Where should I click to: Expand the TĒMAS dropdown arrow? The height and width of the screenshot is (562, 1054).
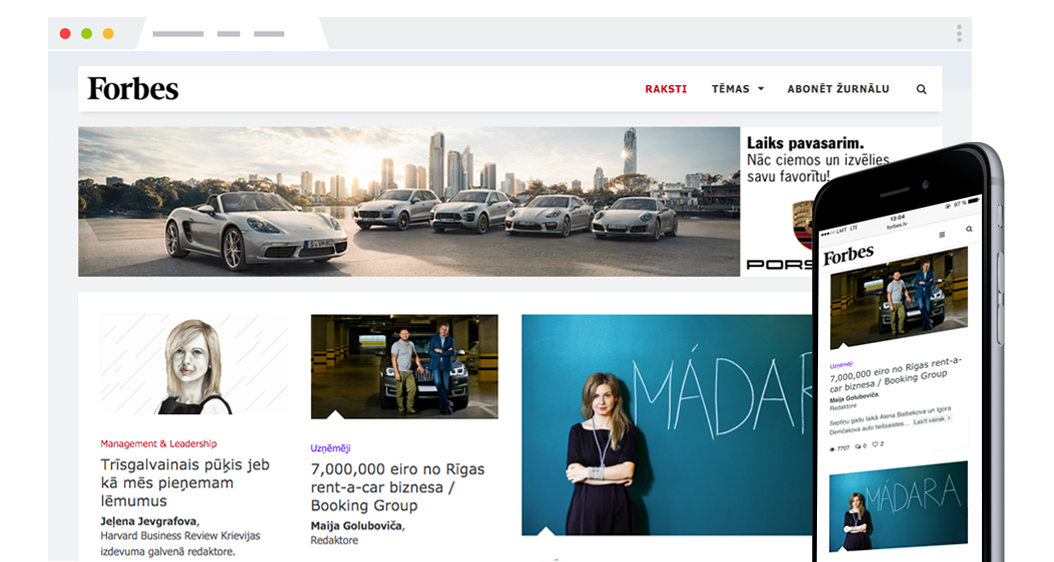(x=761, y=89)
